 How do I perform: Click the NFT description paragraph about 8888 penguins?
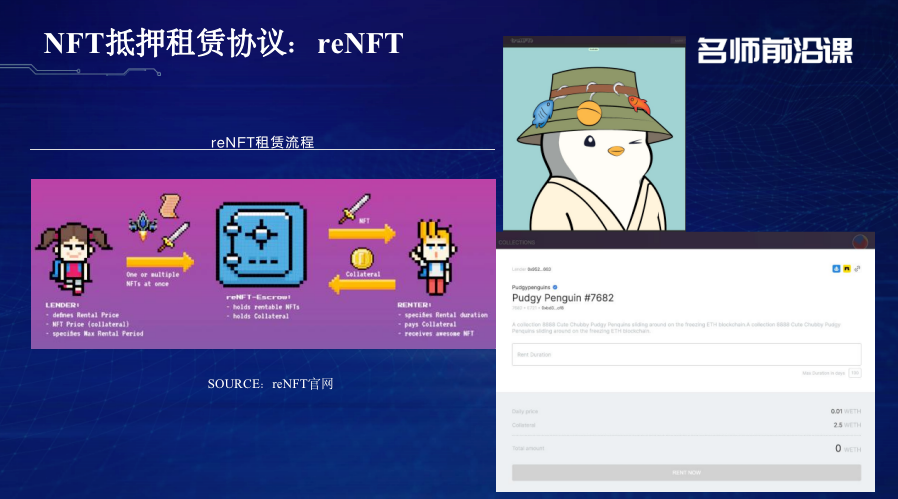pos(676,328)
